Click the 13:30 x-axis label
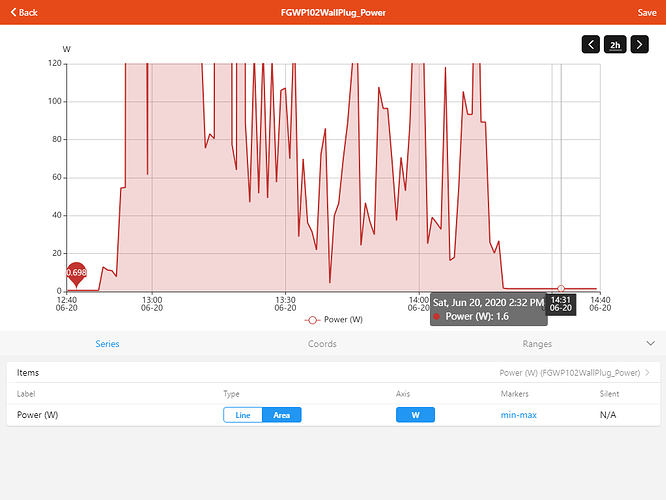666x500 pixels. tap(285, 304)
